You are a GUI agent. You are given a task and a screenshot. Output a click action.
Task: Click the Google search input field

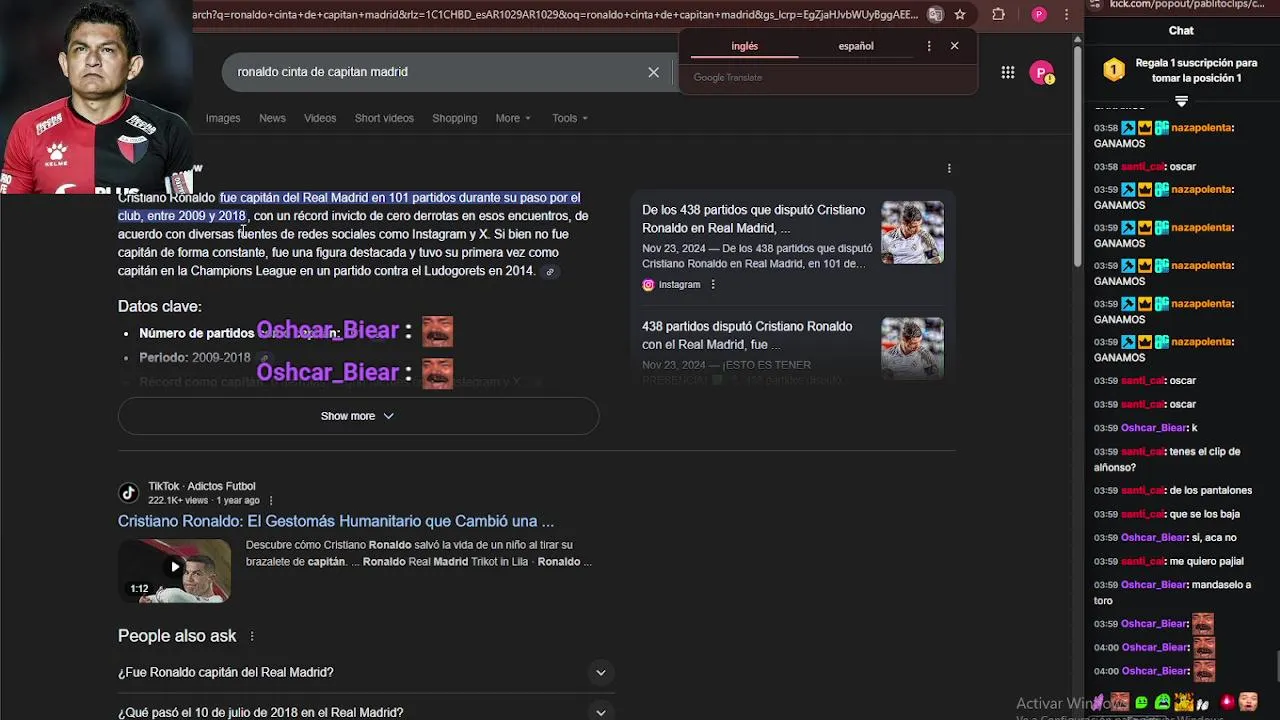(436, 72)
